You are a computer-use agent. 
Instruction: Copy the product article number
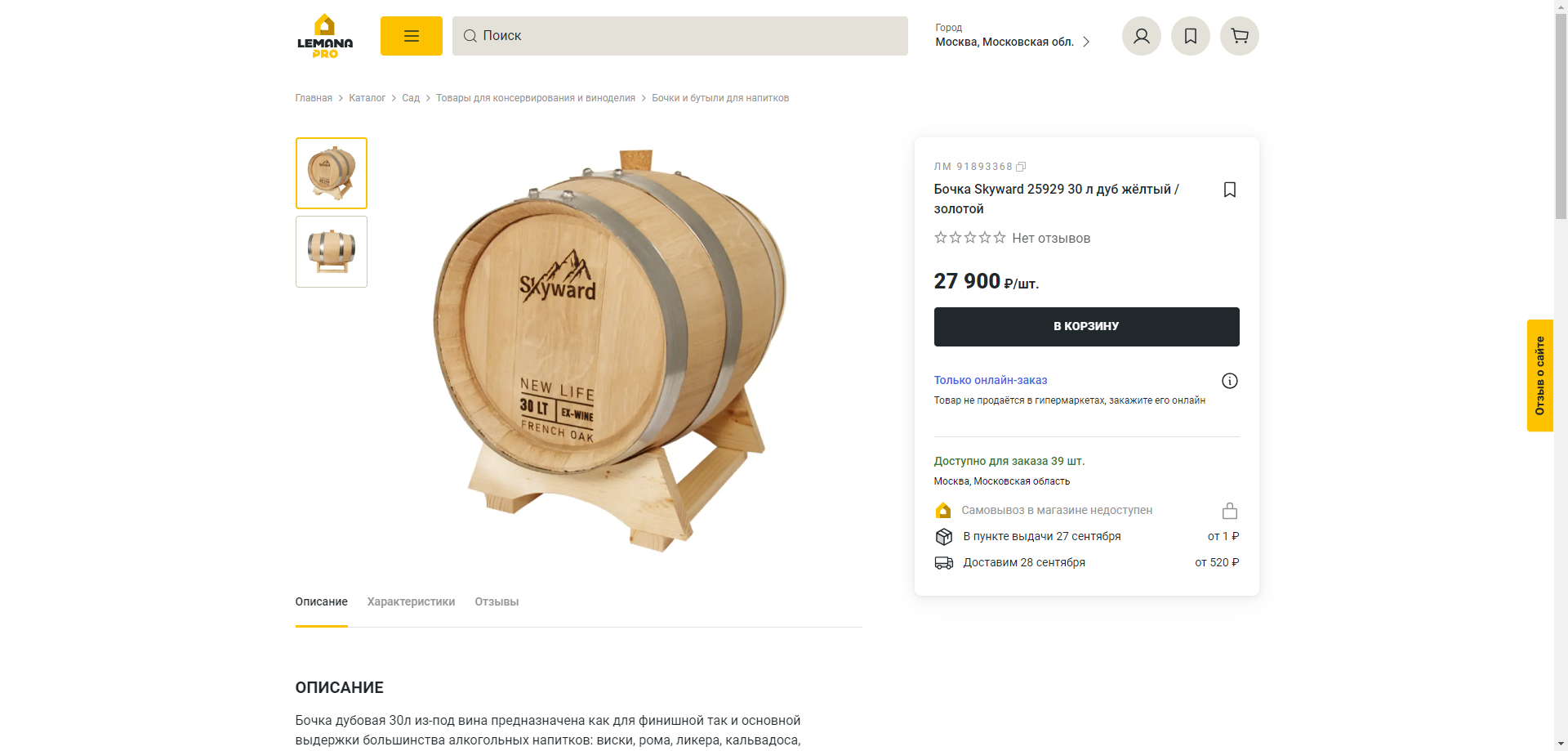coord(1021,167)
